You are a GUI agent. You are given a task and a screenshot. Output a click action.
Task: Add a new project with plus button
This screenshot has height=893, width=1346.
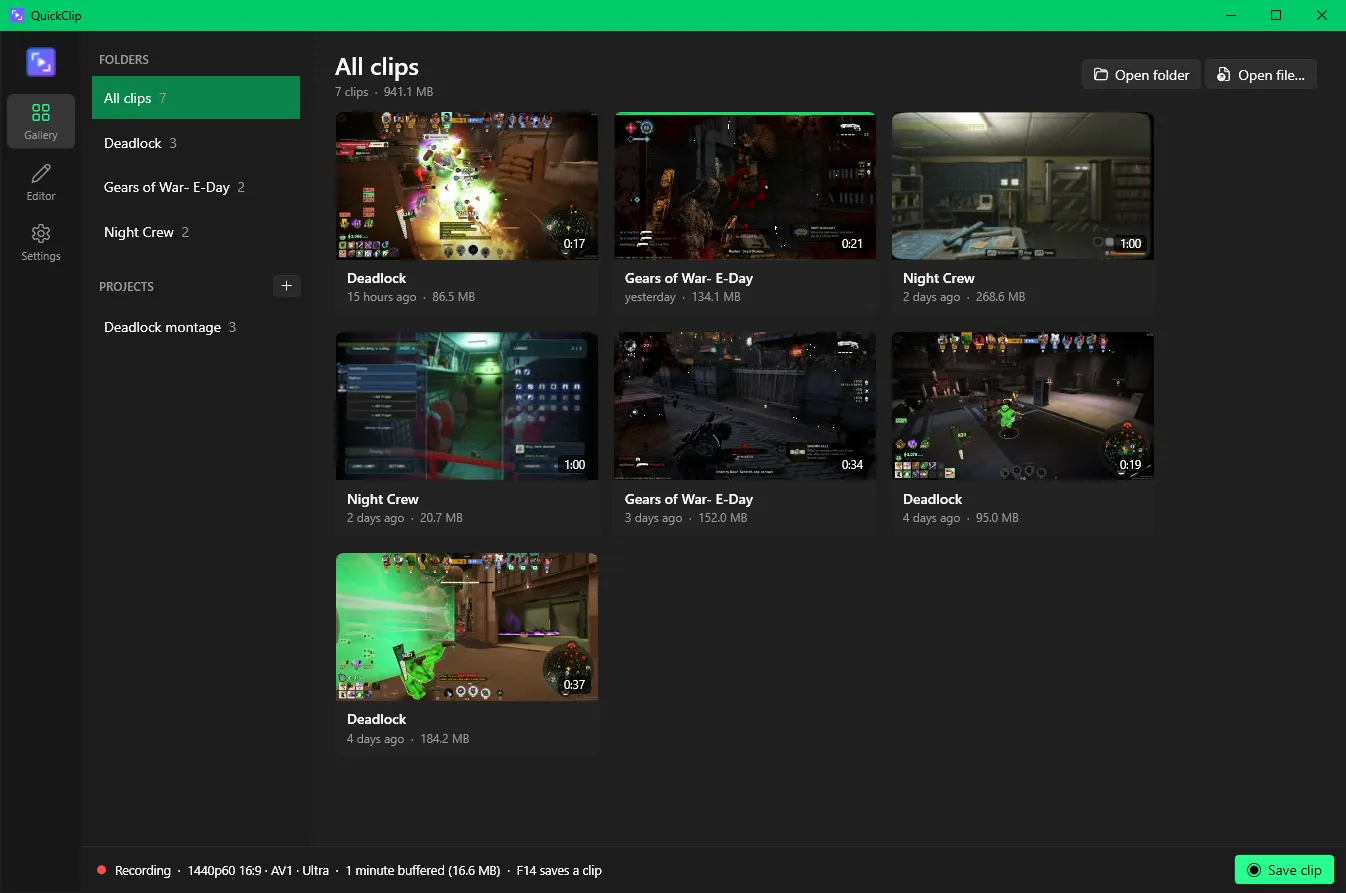click(x=286, y=286)
